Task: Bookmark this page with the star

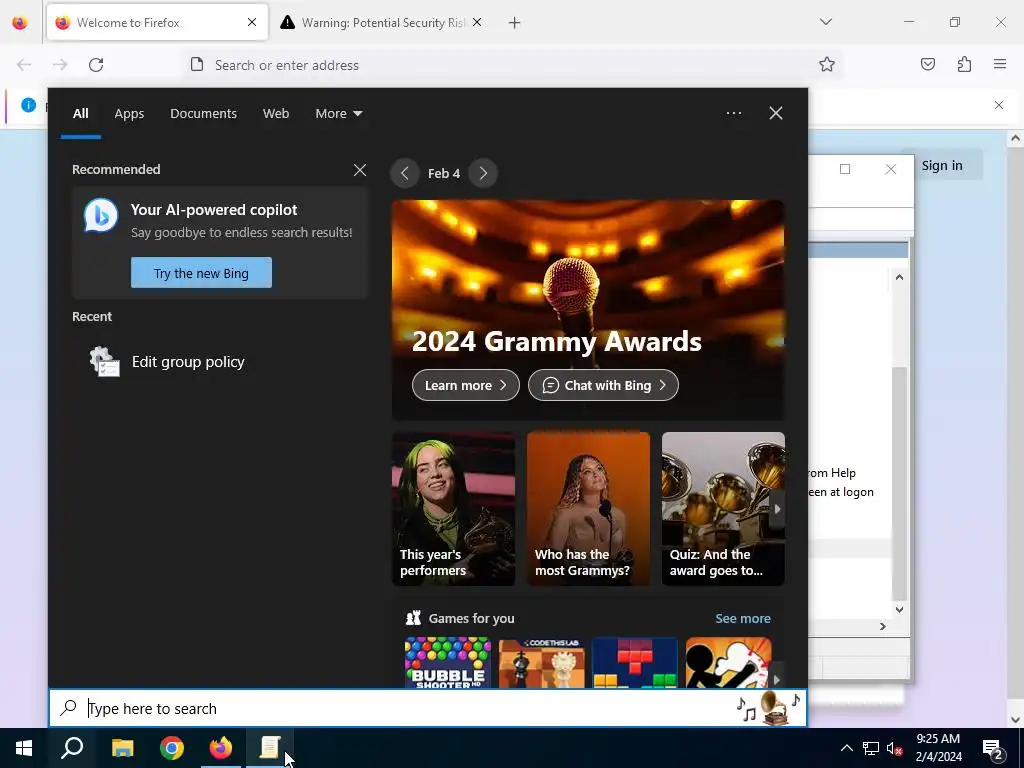Action: click(827, 64)
